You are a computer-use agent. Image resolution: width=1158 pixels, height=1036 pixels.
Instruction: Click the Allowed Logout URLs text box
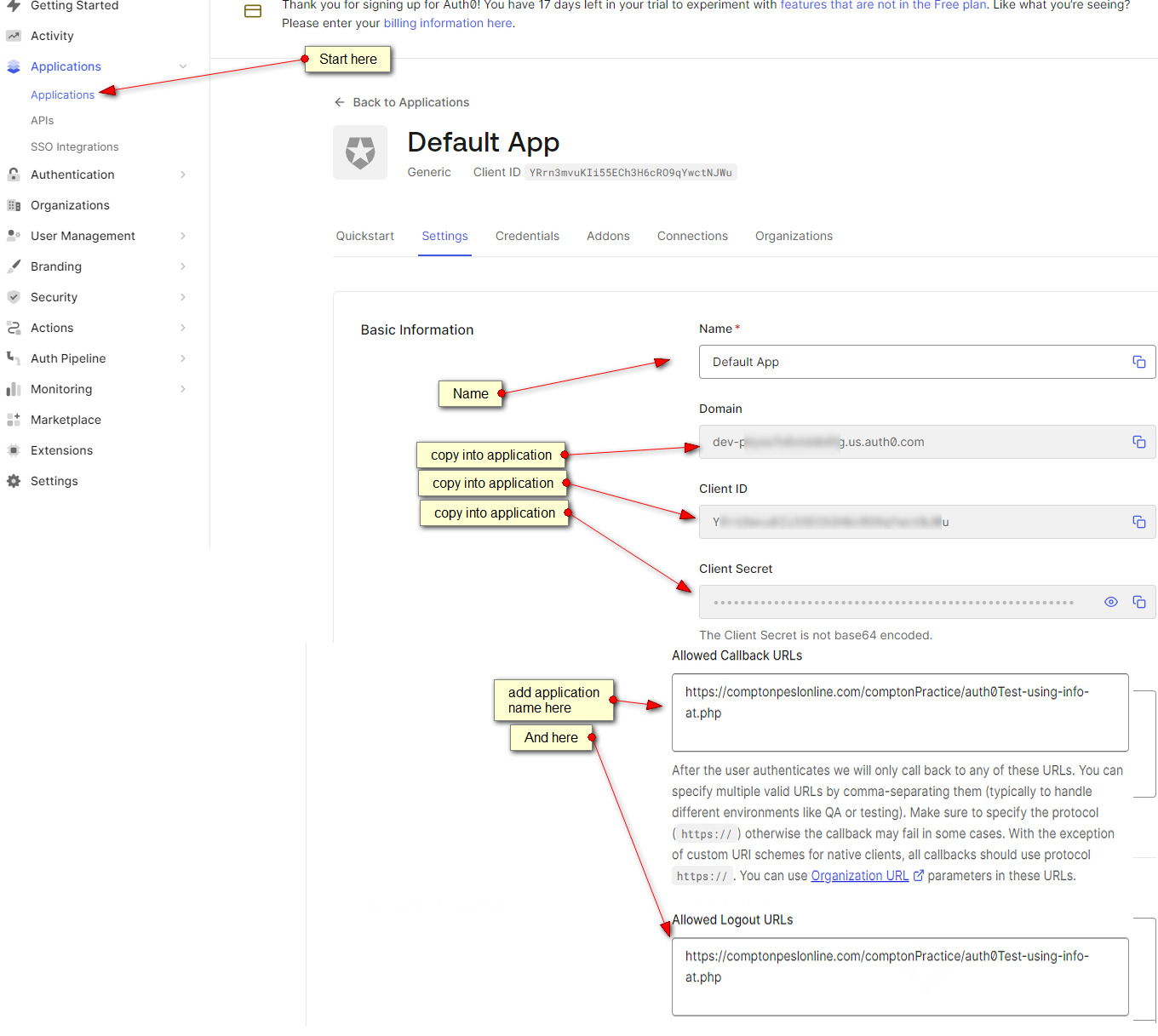(900, 976)
